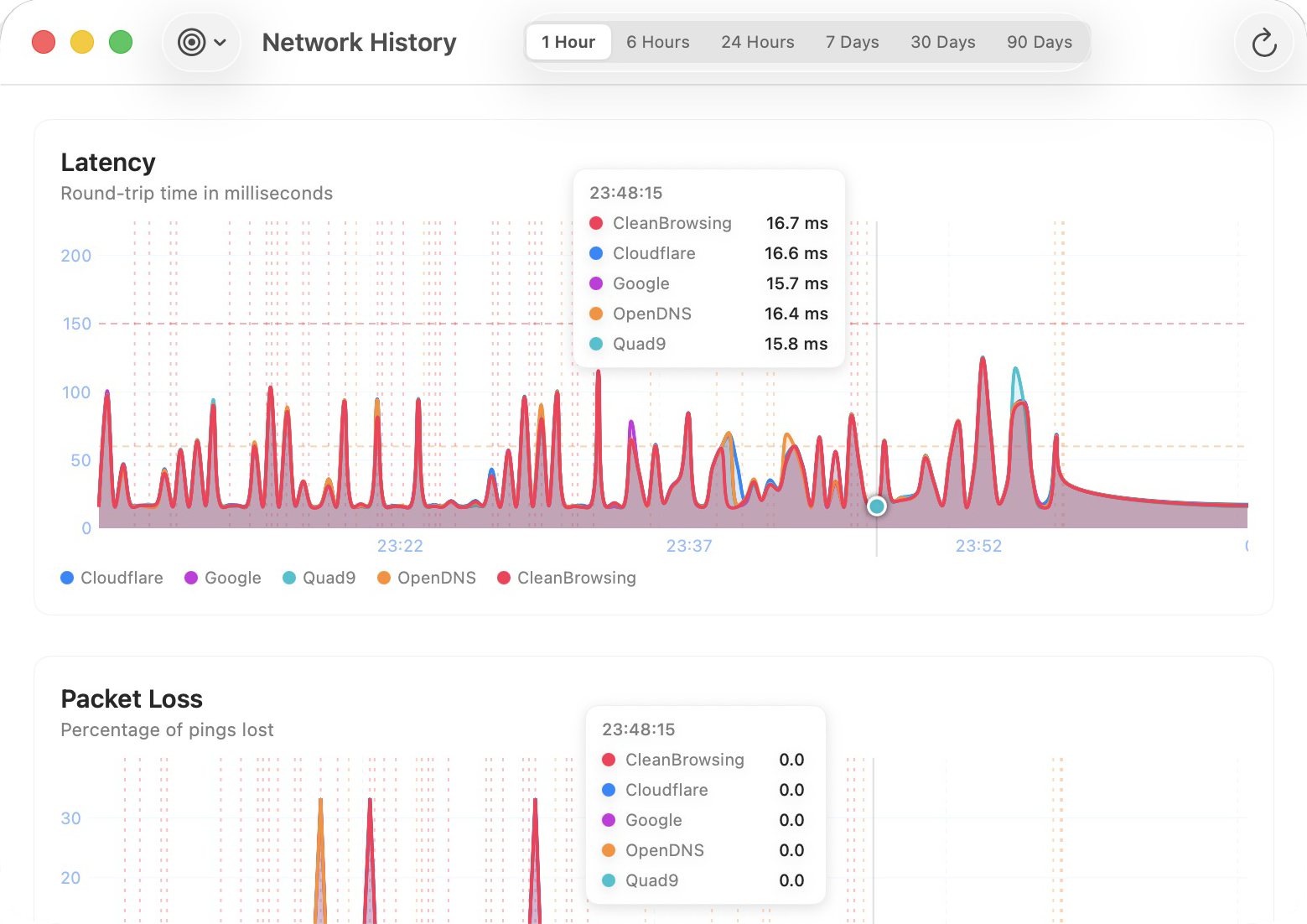Click the 16.6 ms Cloudflare tooltip value
The image size is (1307, 924).
click(x=796, y=253)
